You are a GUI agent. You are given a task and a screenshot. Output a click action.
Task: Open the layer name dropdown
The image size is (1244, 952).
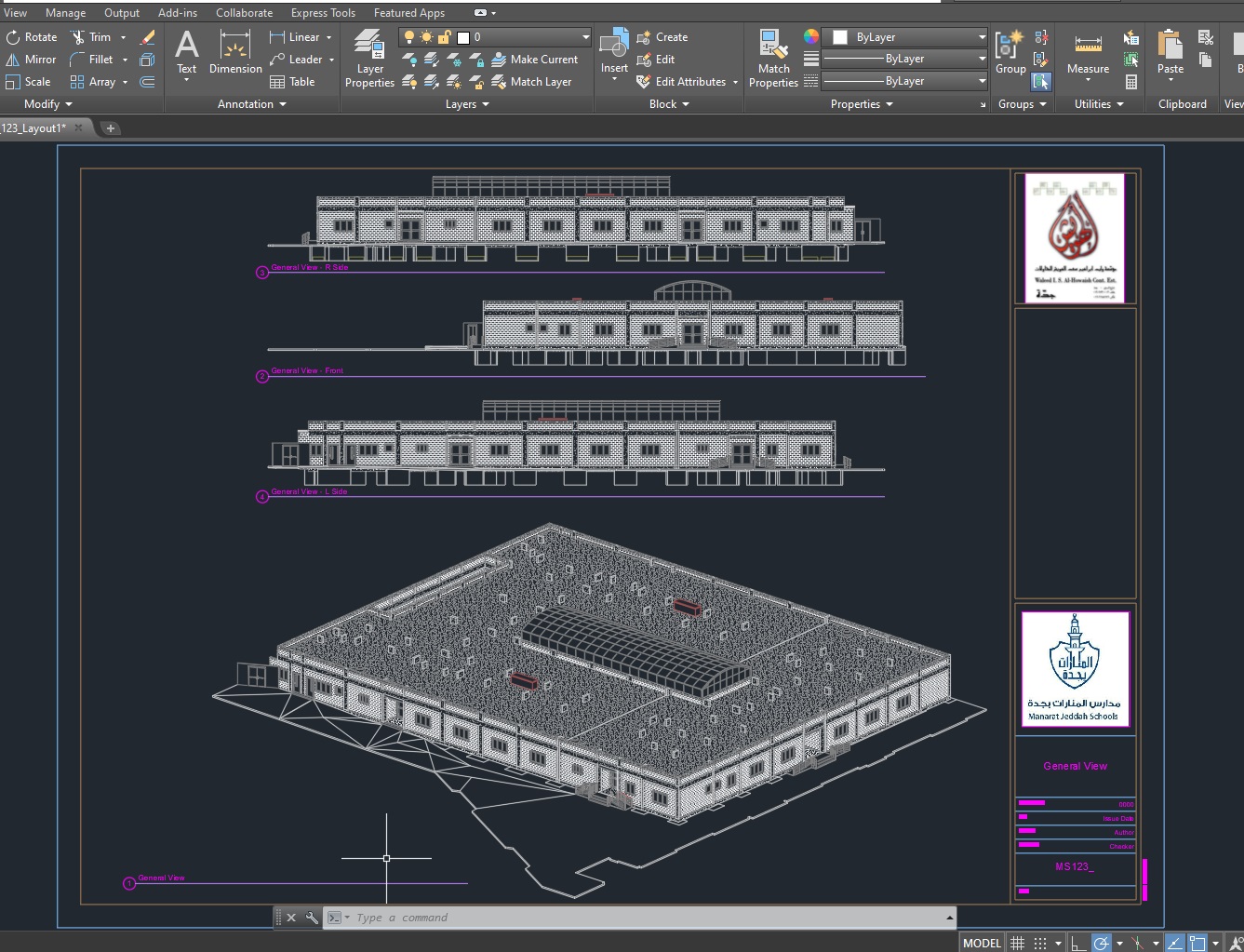pyautogui.click(x=585, y=37)
